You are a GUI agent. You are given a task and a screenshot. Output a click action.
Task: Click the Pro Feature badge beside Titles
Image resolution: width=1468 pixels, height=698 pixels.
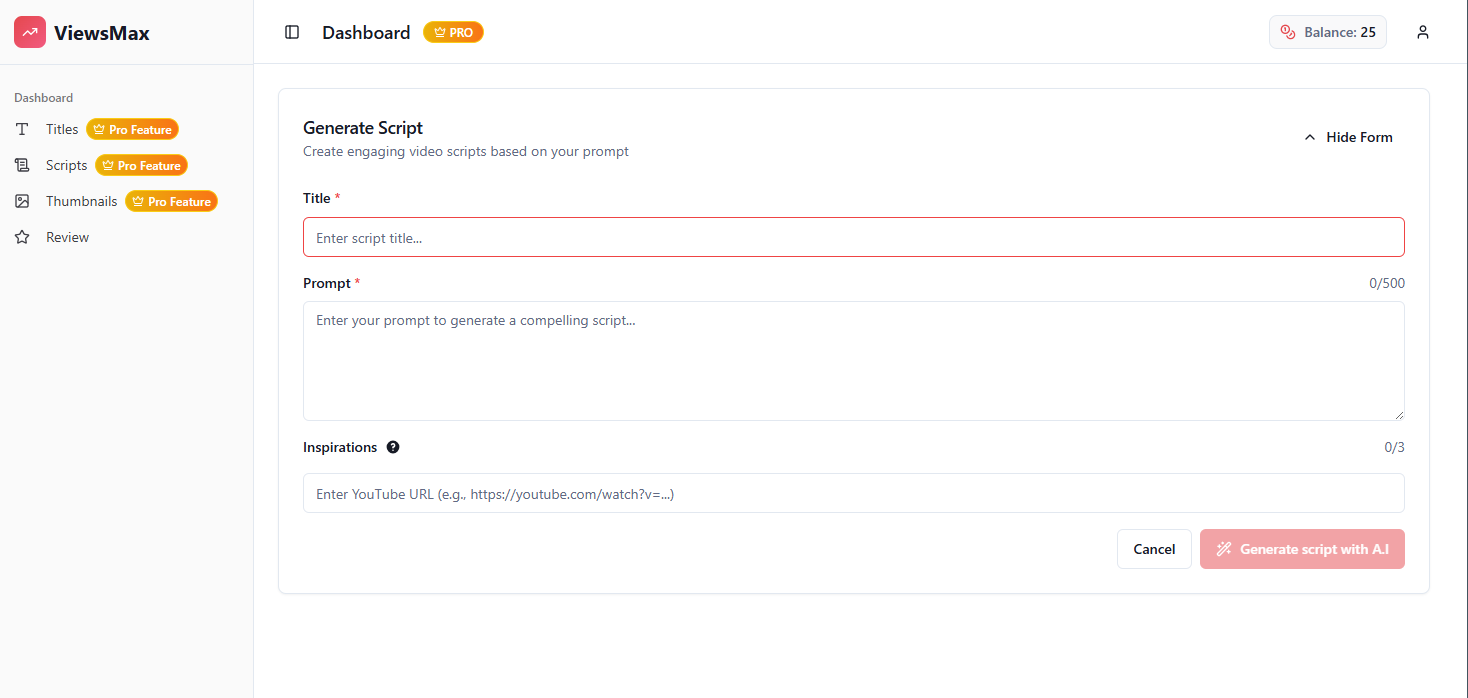point(132,129)
